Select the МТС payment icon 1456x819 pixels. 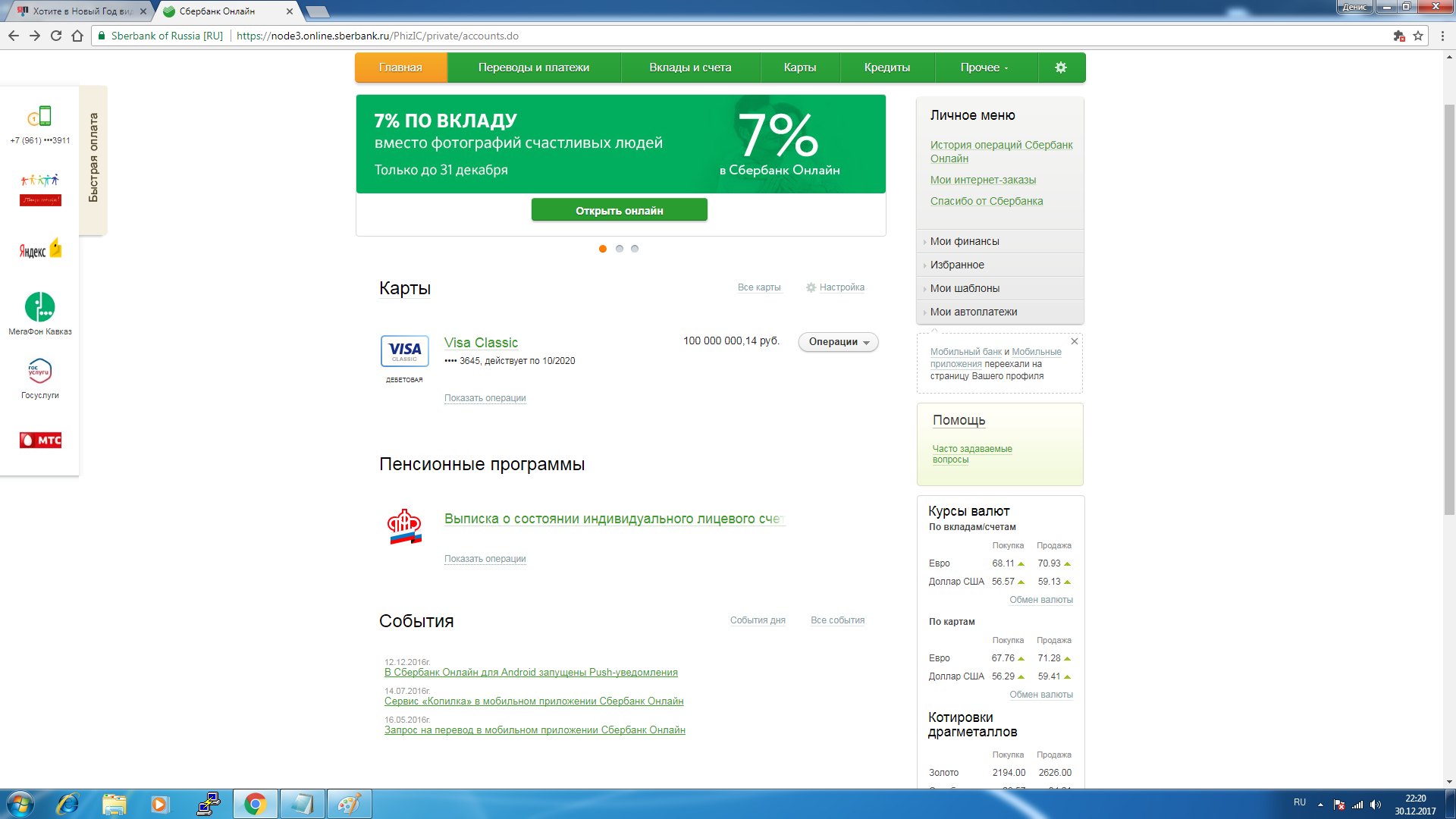(x=40, y=440)
